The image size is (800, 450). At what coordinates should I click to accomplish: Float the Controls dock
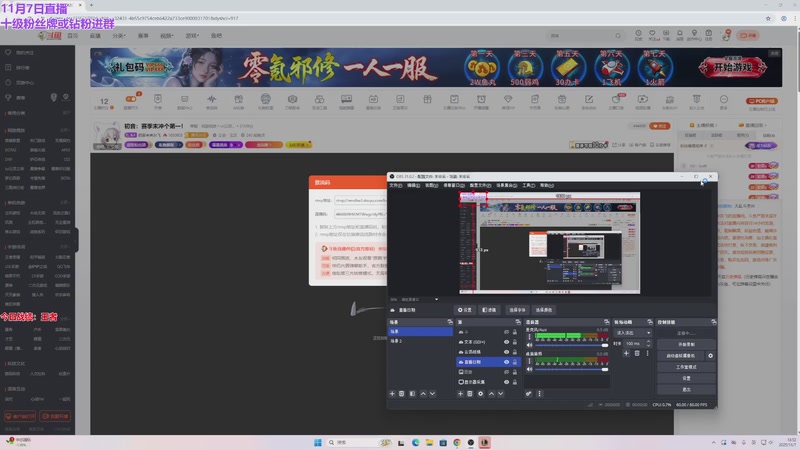(x=713, y=322)
